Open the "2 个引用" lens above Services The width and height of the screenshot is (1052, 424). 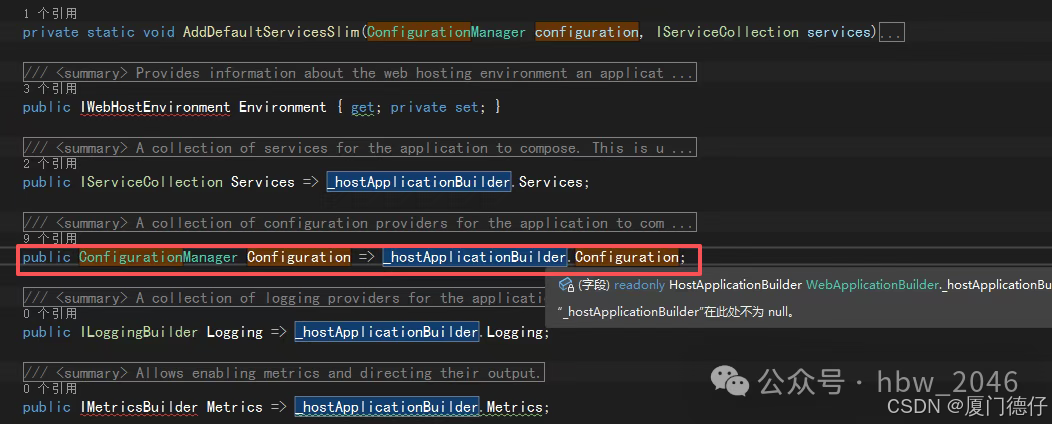(50, 164)
